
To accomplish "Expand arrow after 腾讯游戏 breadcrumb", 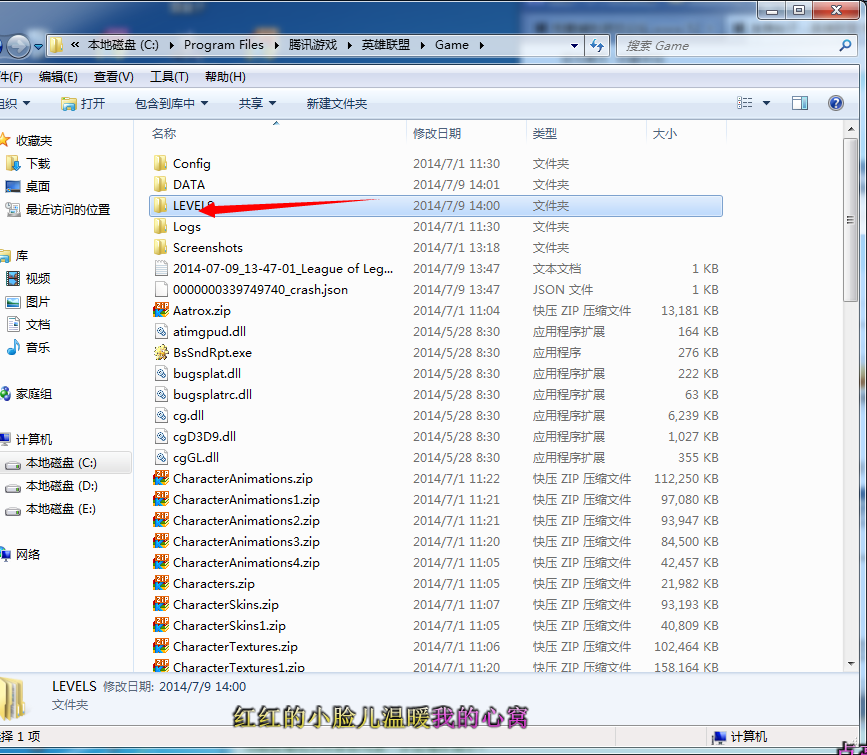I will 349,45.
